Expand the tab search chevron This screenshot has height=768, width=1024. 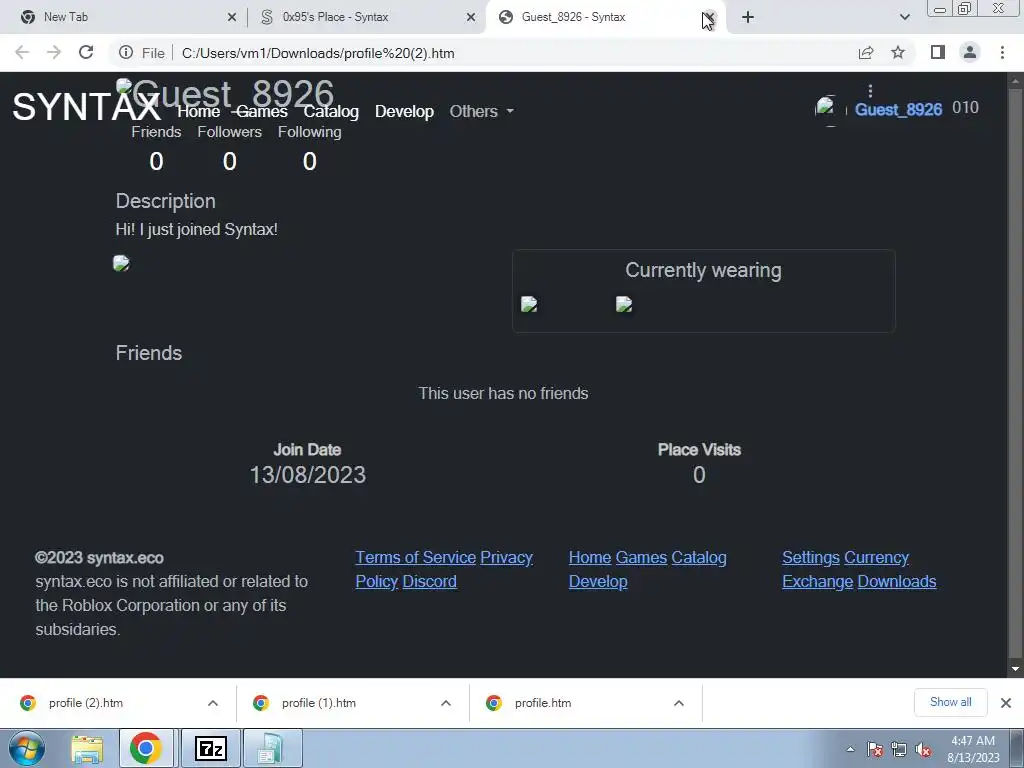pyautogui.click(x=904, y=18)
